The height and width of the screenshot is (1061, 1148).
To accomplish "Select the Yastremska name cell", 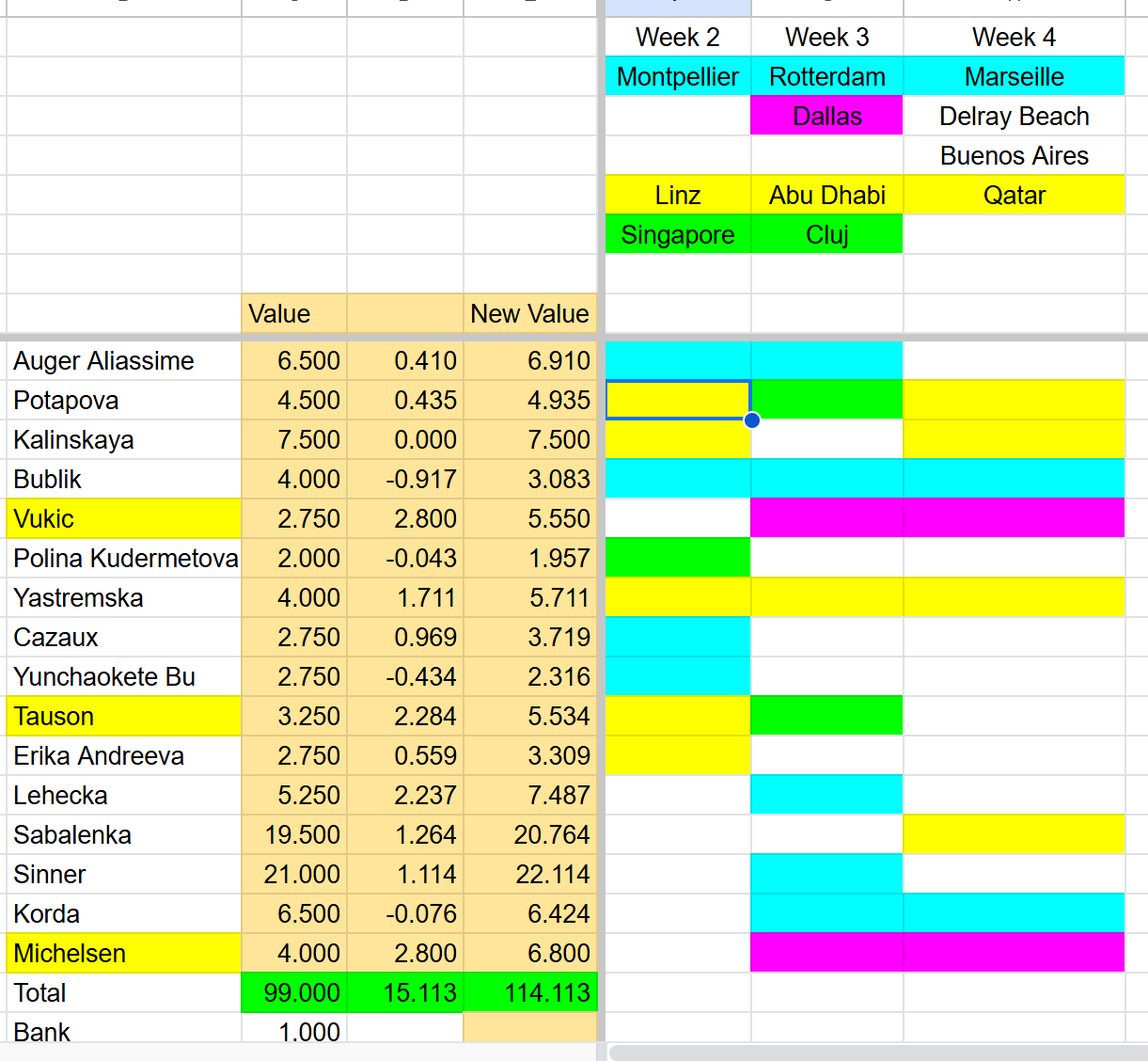I will 124,598.
